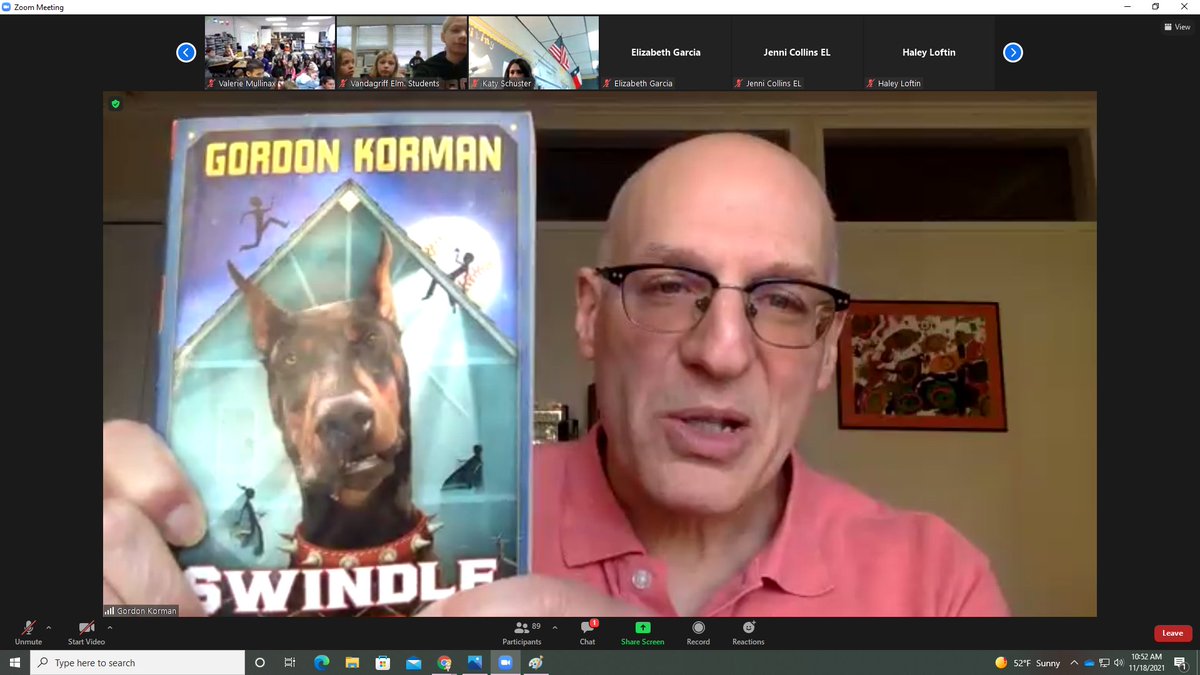Open Mail app from taskbar

tap(413, 663)
